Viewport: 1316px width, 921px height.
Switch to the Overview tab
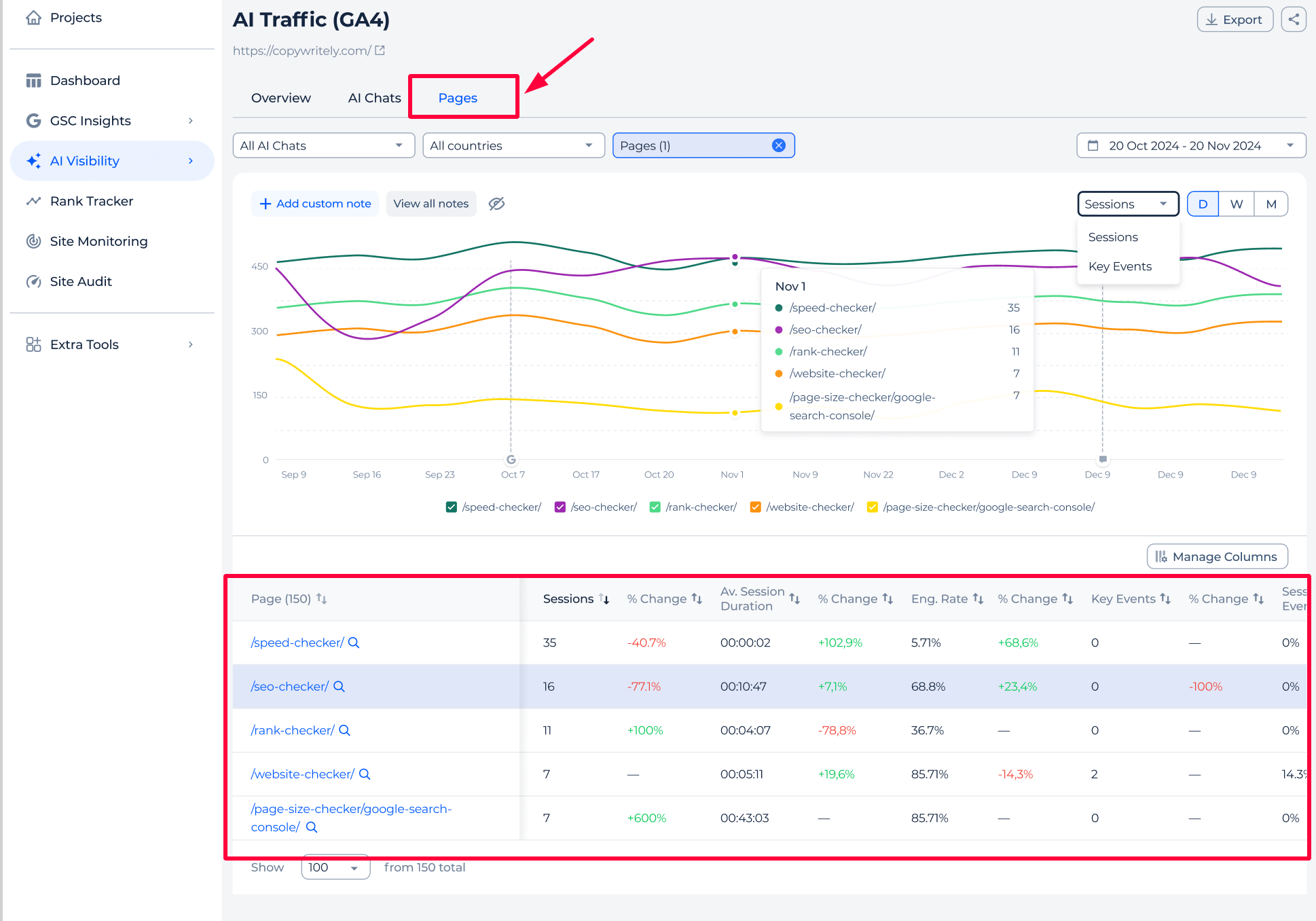click(x=280, y=97)
